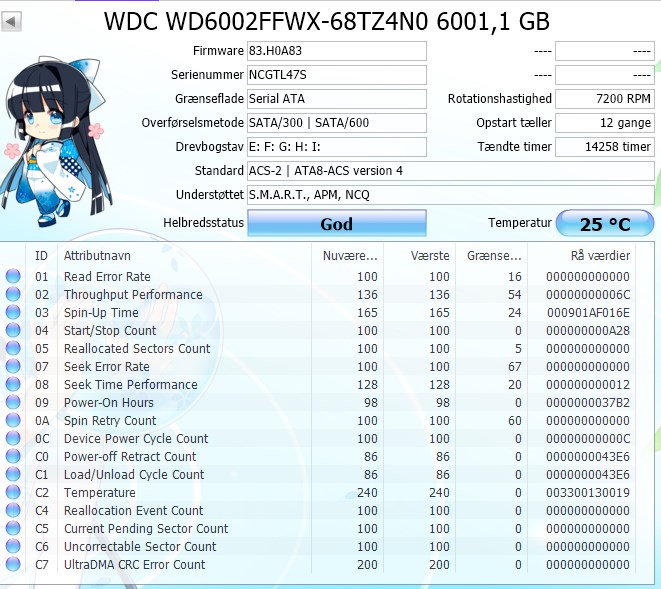
Task: Click the Overførselsmetode field SATA/300 | SATA/600
Action: point(337,123)
